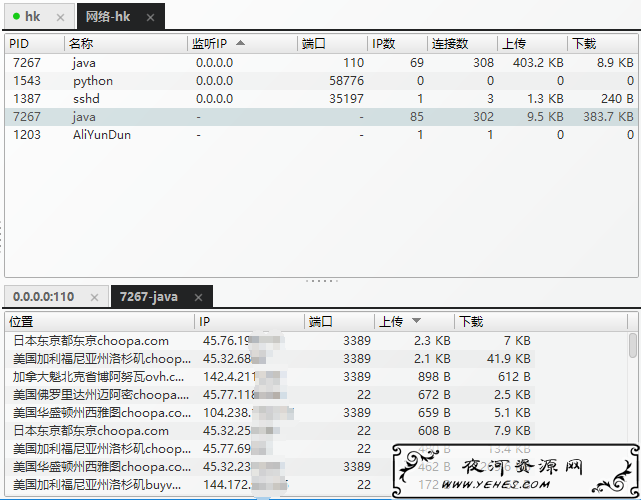Select the 美国佛罗里达州迈阿密 row
This screenshot has width=641, height=500.
coord(270,395)
